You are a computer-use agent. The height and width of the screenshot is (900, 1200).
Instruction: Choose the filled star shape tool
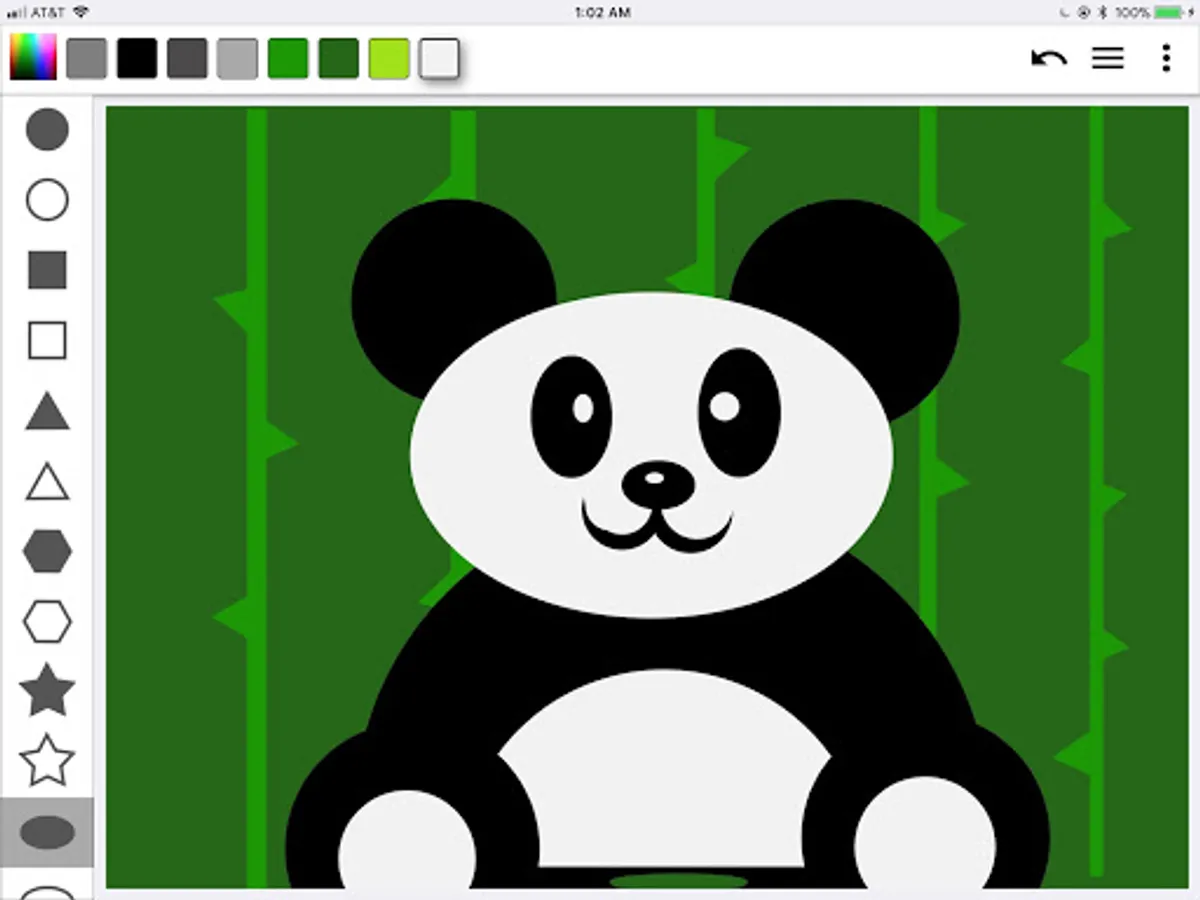click(x=47, y=691)
